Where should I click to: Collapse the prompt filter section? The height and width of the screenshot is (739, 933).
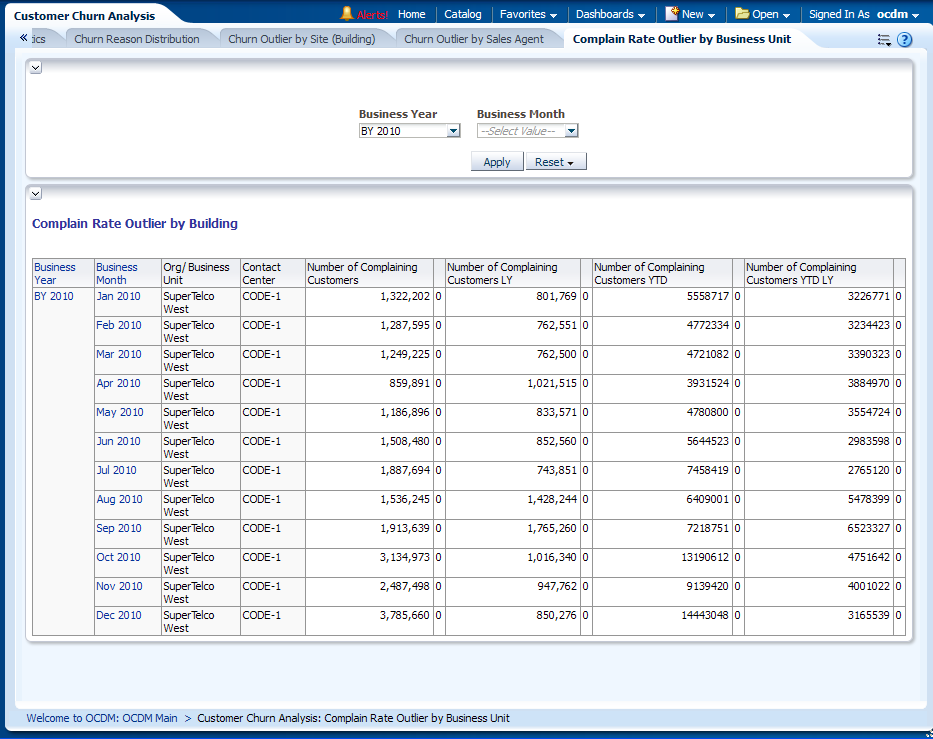[x=35, y=67]
